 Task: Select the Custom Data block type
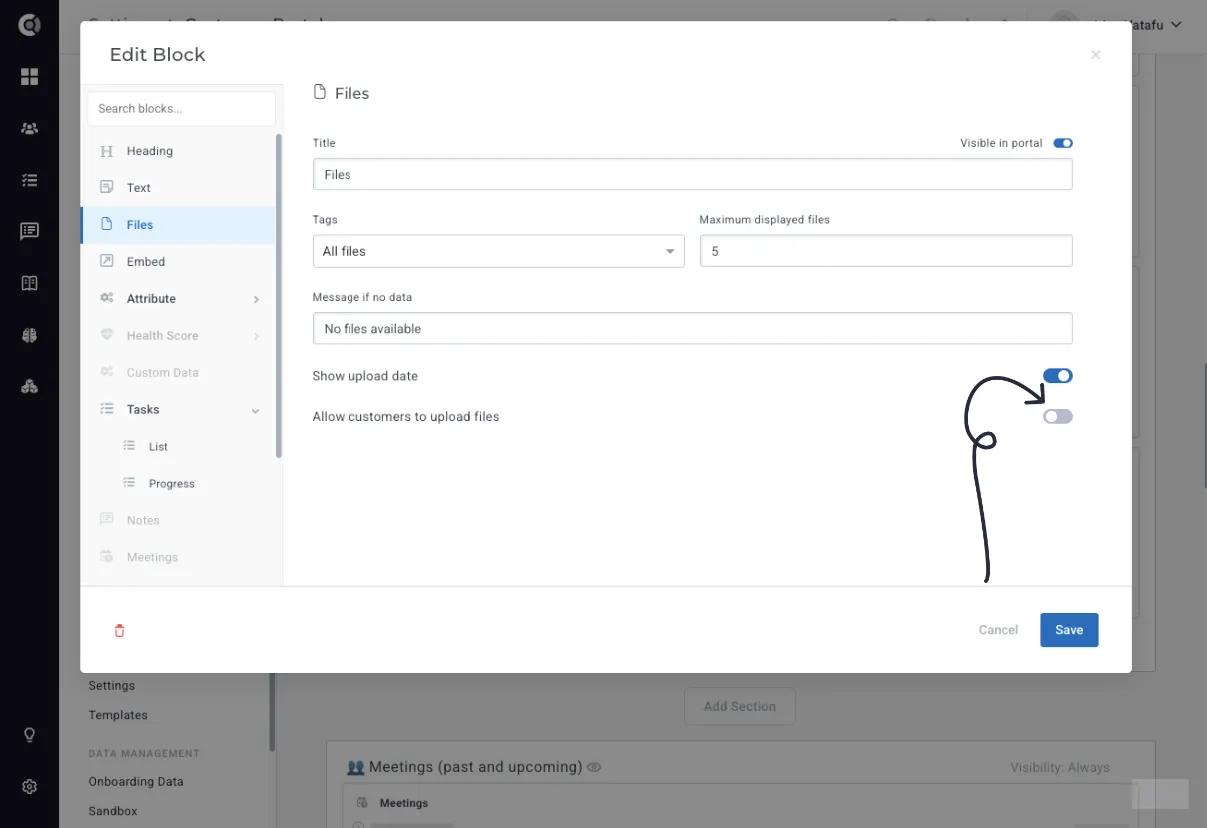tap(178, 373)
